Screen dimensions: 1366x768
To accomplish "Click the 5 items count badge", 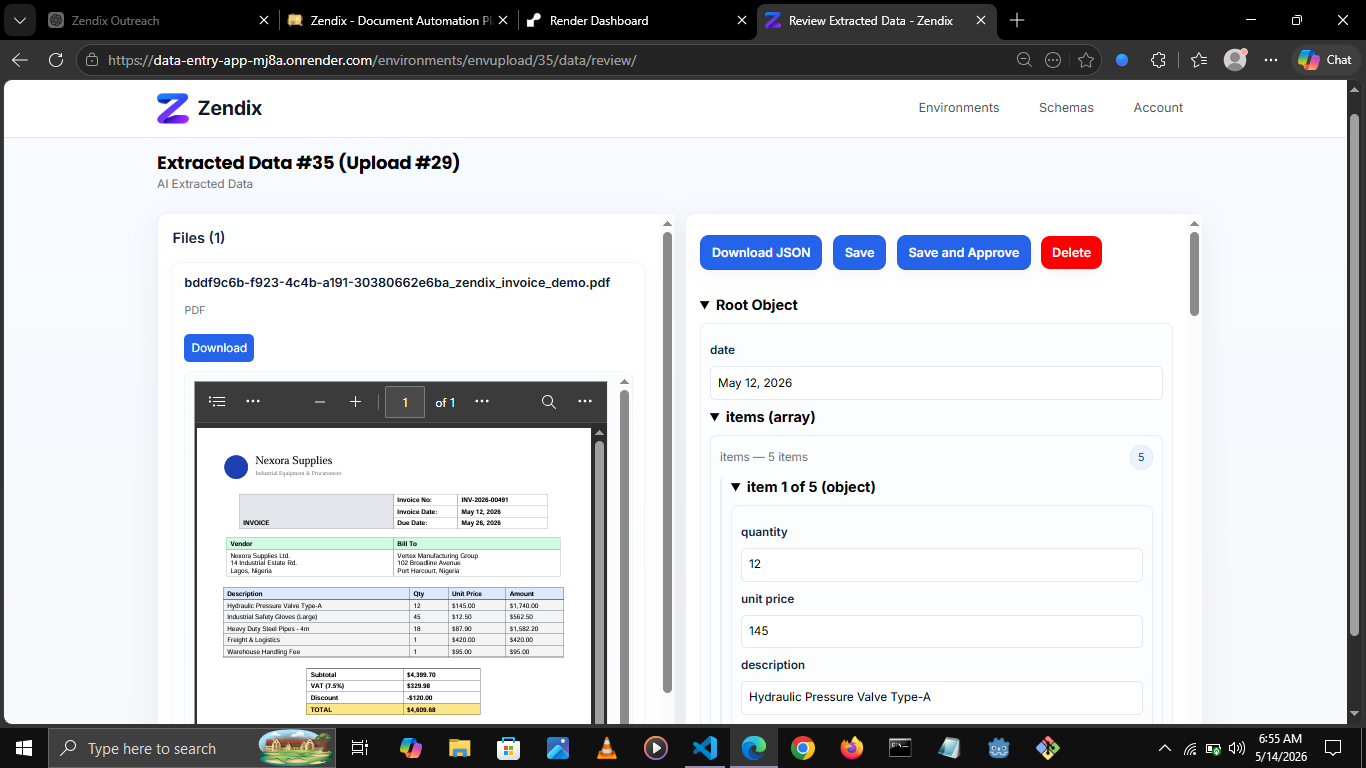I will click(x=1141, y=457).
